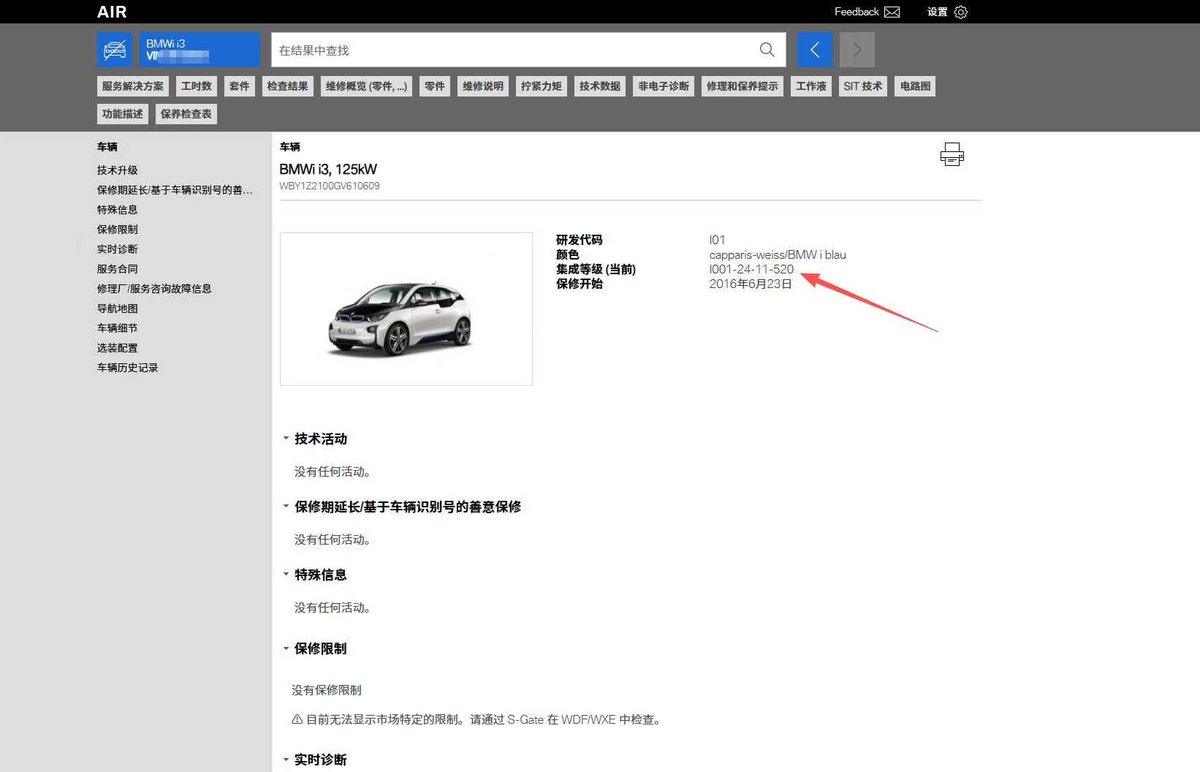
Task: Select the 拧紧力矩 button
Action: click(541, 86)
